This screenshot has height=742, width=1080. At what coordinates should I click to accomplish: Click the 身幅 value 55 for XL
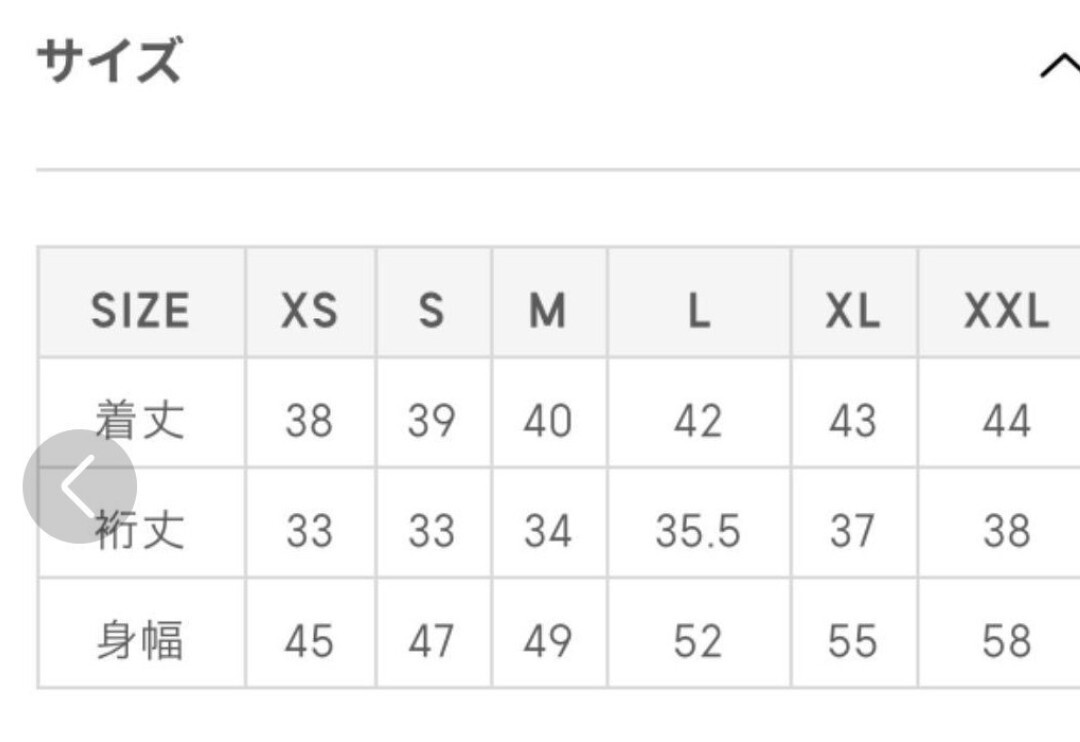click(x=853, y=640)
